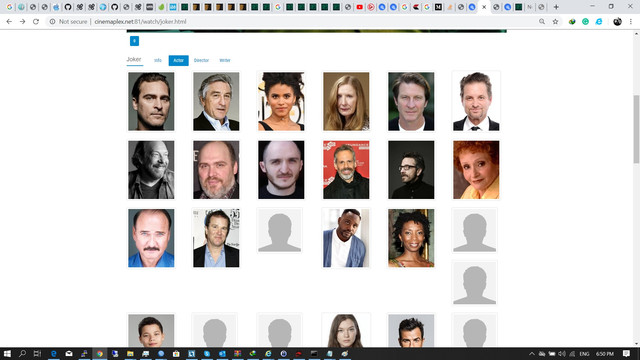Open the Writer tab
Screen dimensions: 640x360
point(225,60)
